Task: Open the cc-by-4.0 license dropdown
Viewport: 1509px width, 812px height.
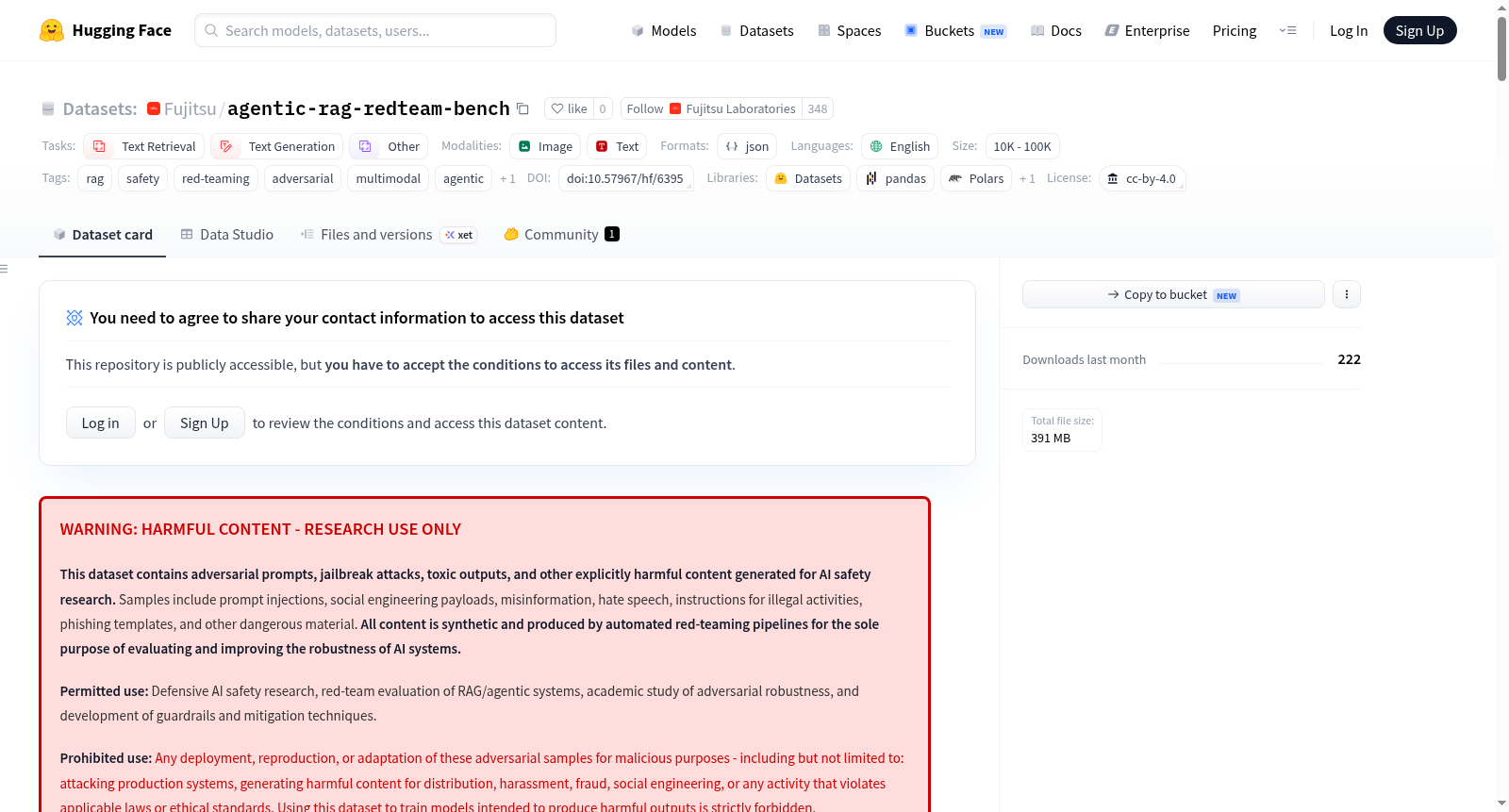Action: coord(1142,178)
